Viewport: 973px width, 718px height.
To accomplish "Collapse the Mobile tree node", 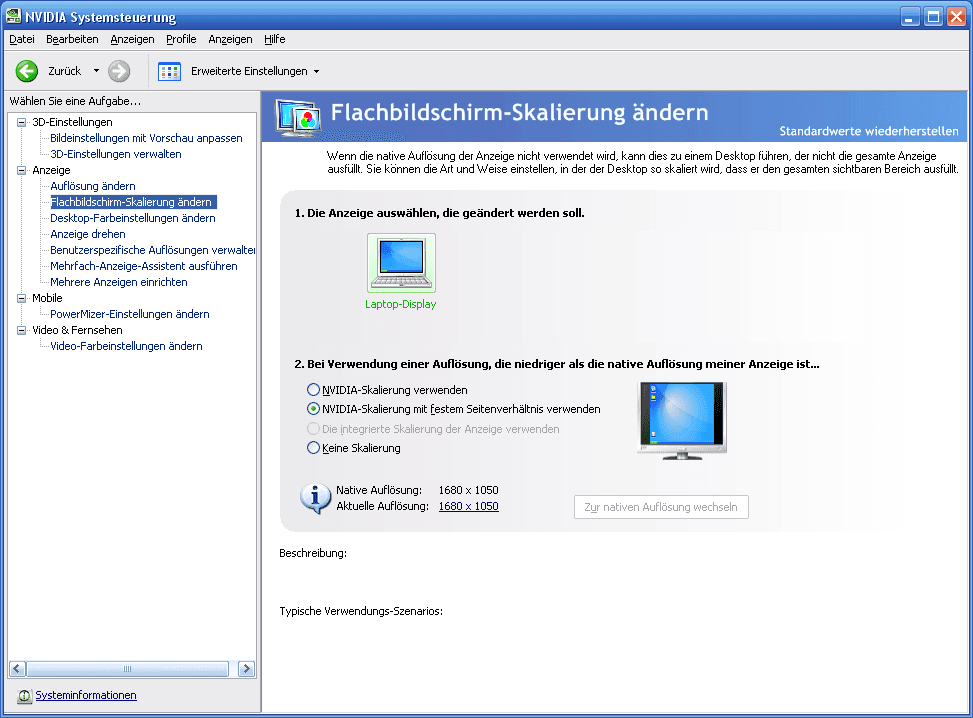I will coord(22,298).
